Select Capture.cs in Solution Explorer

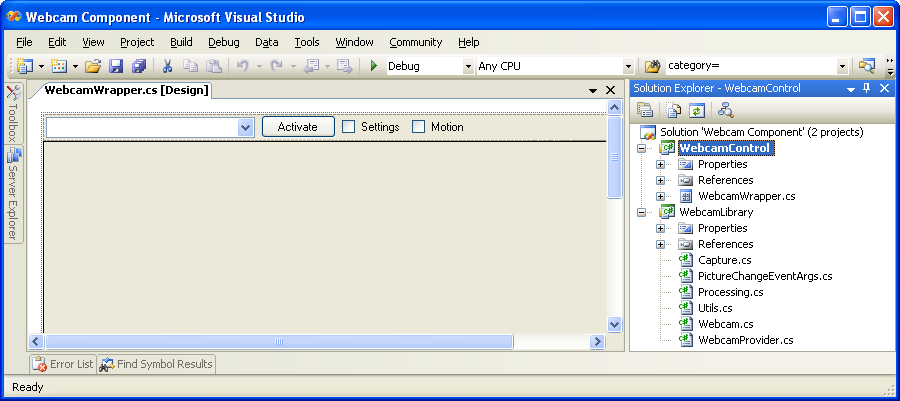coord(724,260)
